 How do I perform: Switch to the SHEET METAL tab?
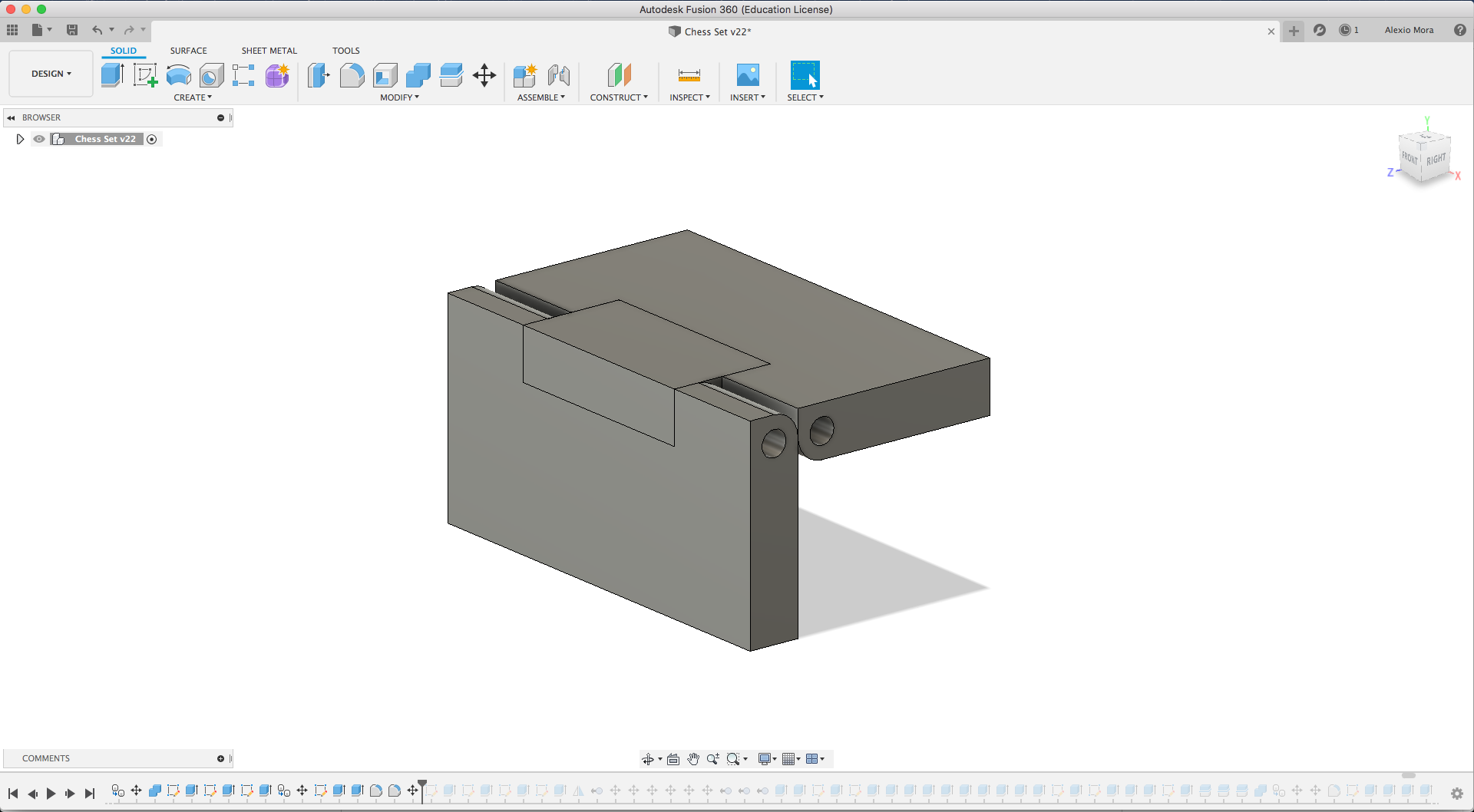(x=269, y=51)
